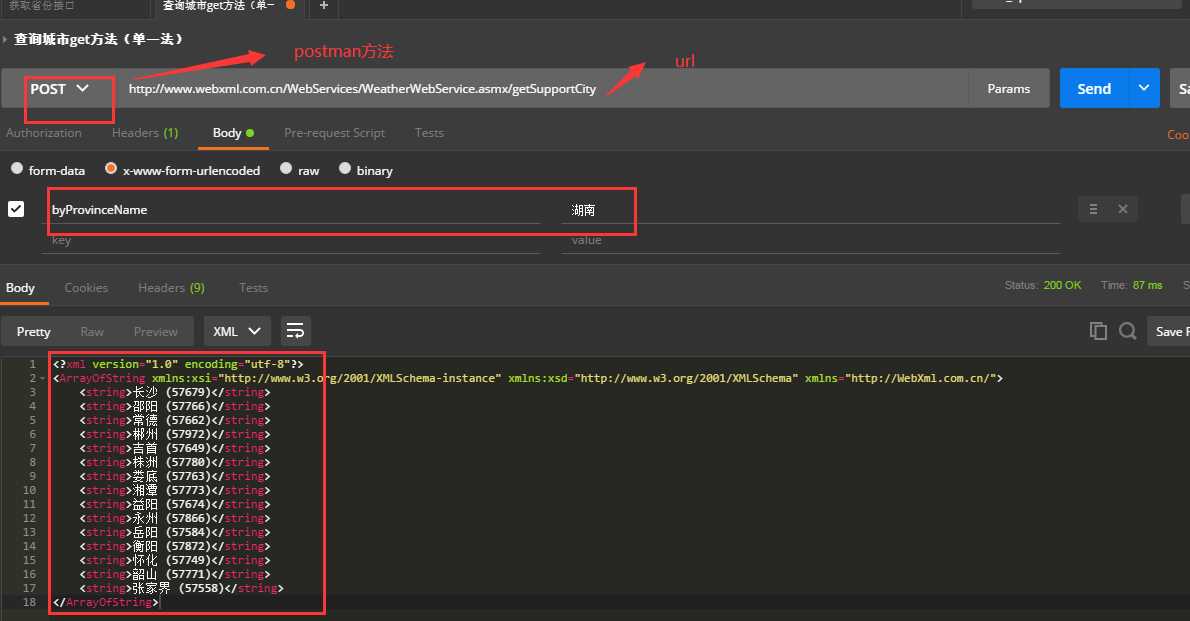Show response Body tab
This screenshot has height=621, width=1190.
click(20, 288)
